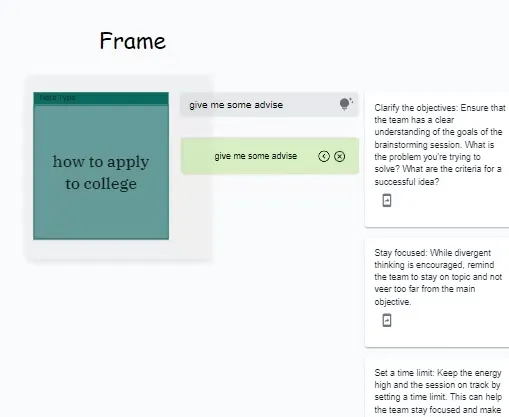Click 'to college' line on sticky note
Screen dimensions: 509x417
coord(101,184)
